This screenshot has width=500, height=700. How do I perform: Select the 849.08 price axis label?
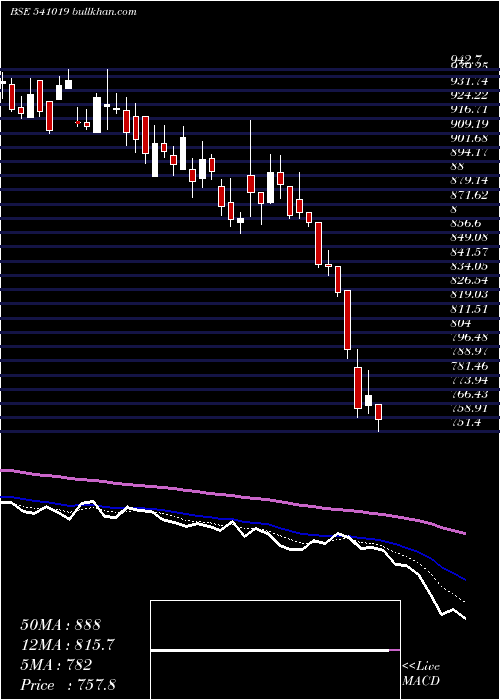(x=469, y=238)
